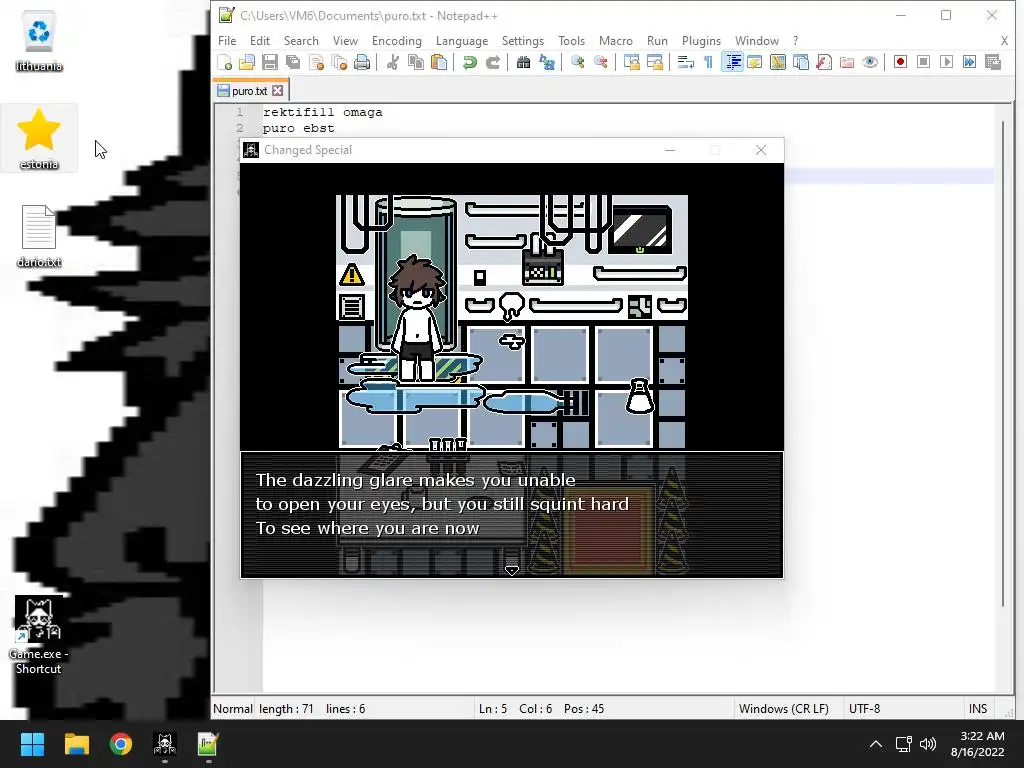Viewport: 1024px width, 768px height.
Task: Click the Save icon in Notepad++ toolbar
Action: tap(270, 62)
